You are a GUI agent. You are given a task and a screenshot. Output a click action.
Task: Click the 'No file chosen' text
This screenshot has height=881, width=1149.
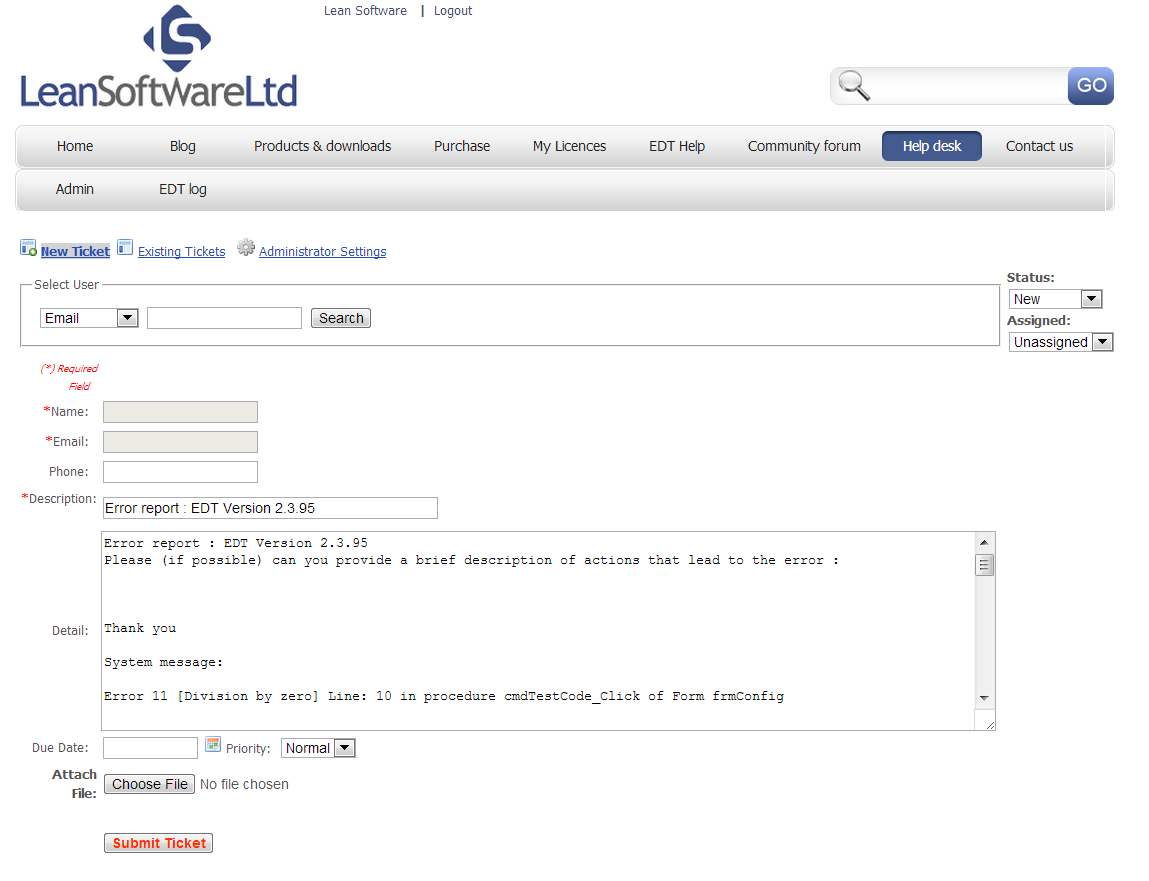(x=244, y=784)
